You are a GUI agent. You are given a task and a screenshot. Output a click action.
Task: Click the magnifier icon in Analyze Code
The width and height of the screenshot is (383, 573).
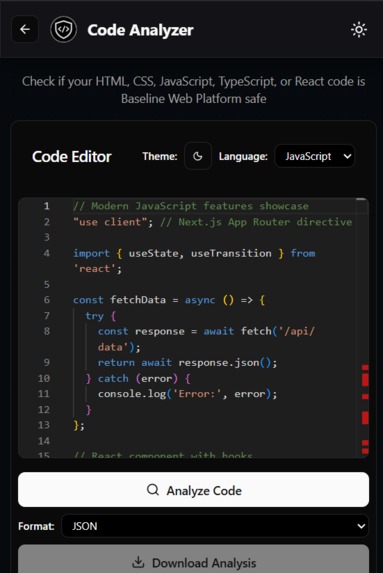tap(153, 489)
